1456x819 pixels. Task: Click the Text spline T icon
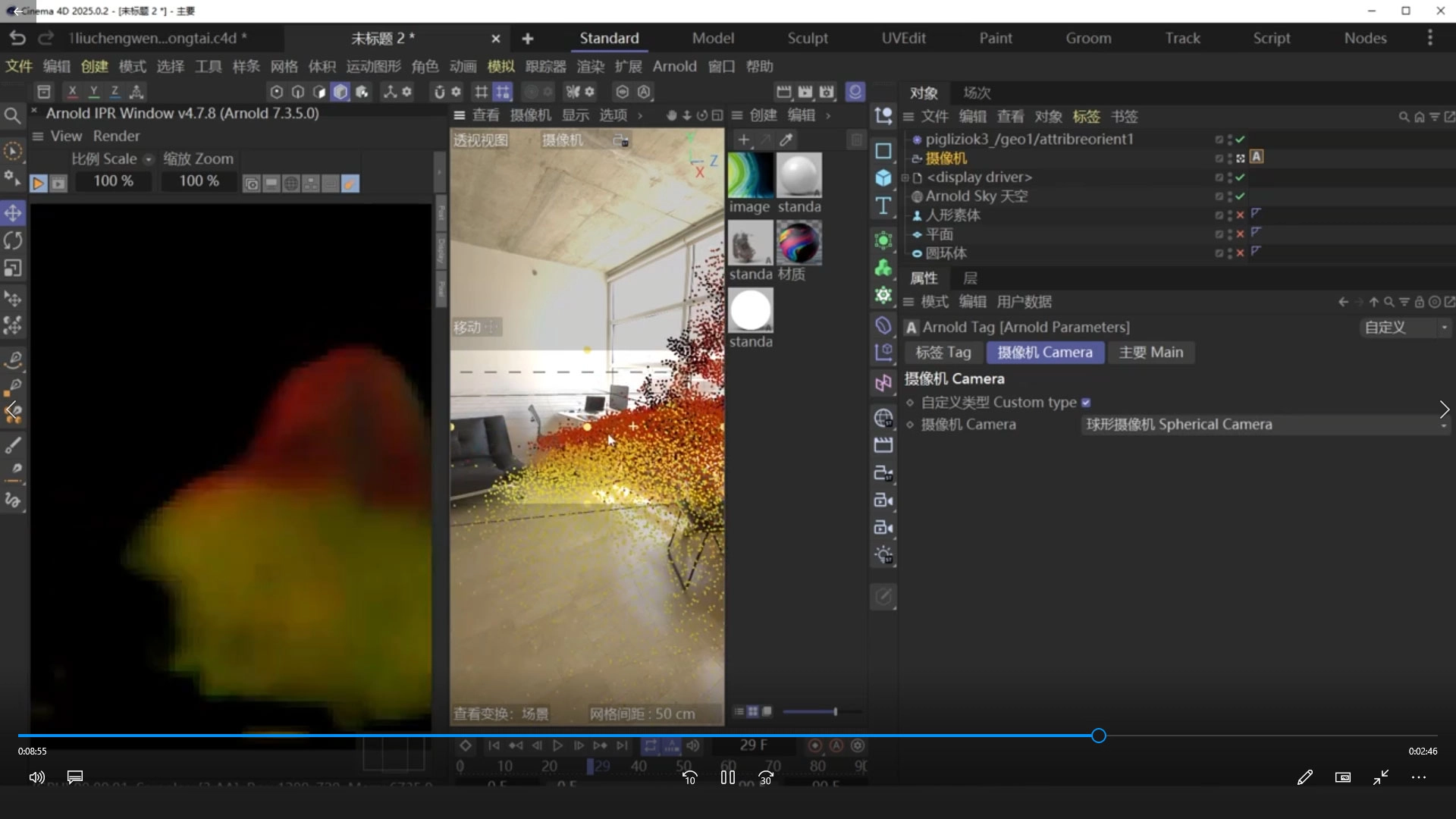[x=883, y=206]
